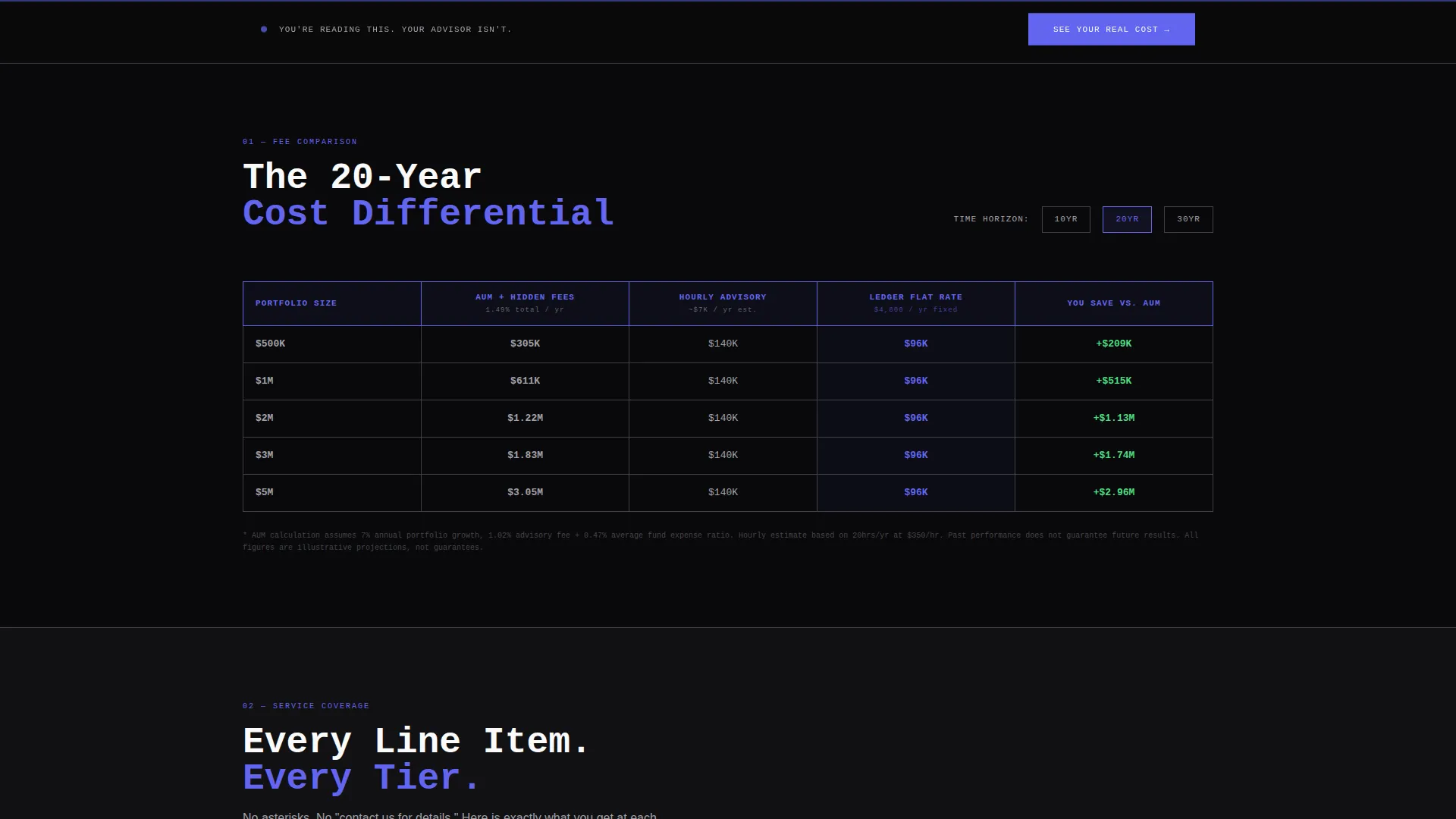This screenshot has height=819, width=1456.
Task: Click the $140K hourly cell in $3M row
Action: click(723, 456)
